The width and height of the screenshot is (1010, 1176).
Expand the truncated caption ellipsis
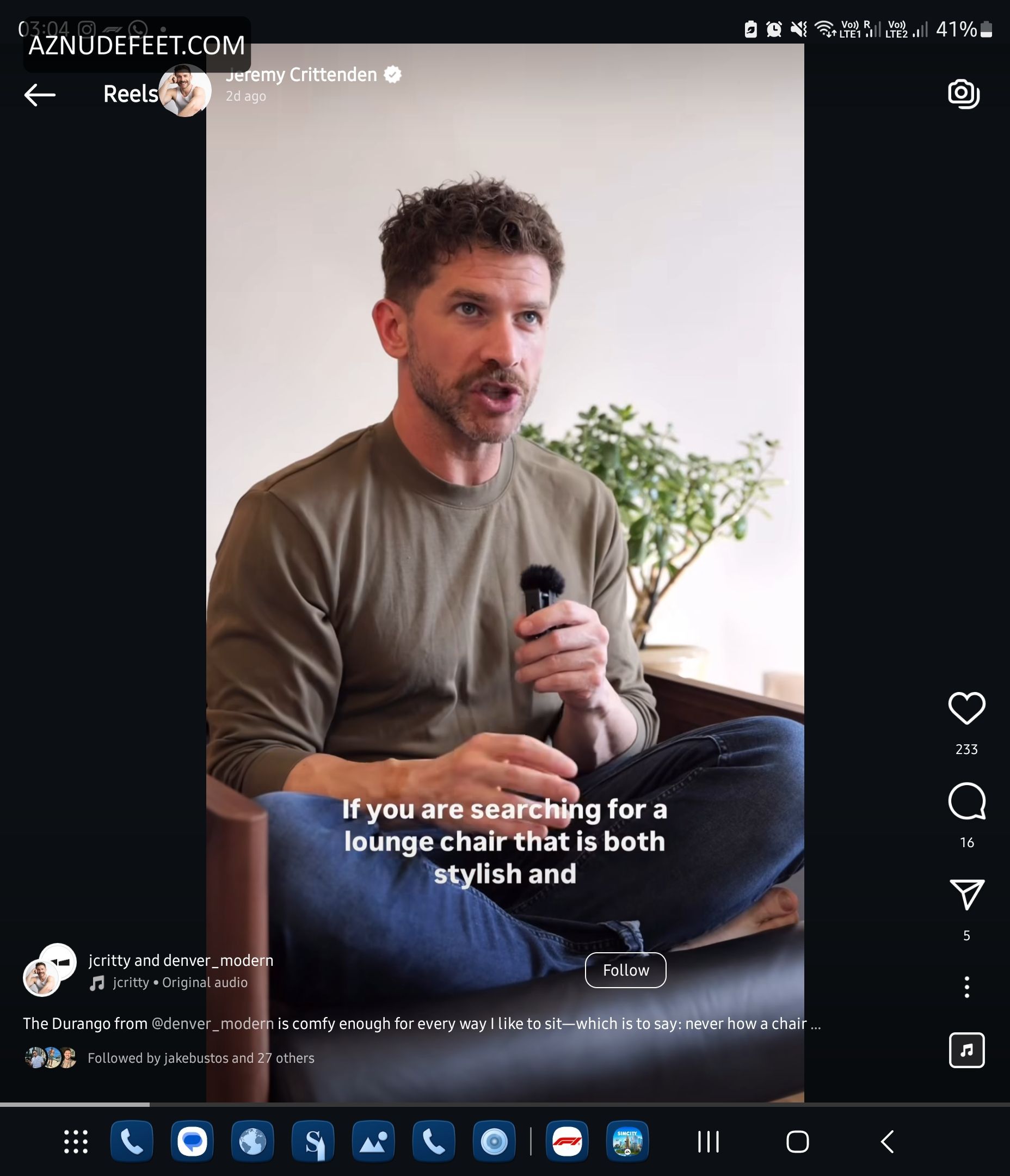(815, 1025)
